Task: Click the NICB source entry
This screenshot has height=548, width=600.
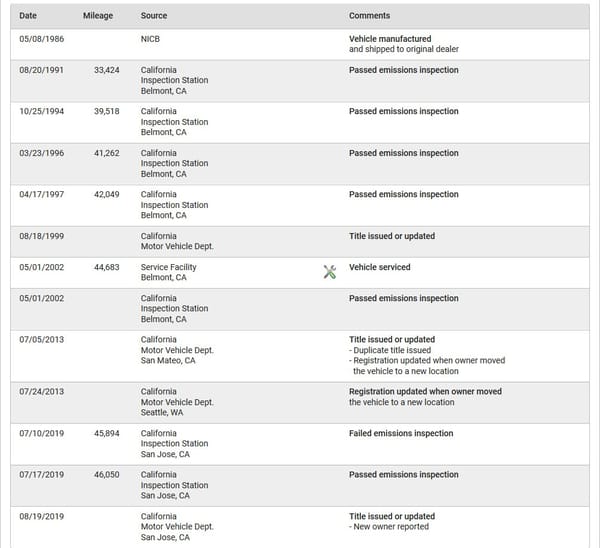Action: [x=150, y=39]
